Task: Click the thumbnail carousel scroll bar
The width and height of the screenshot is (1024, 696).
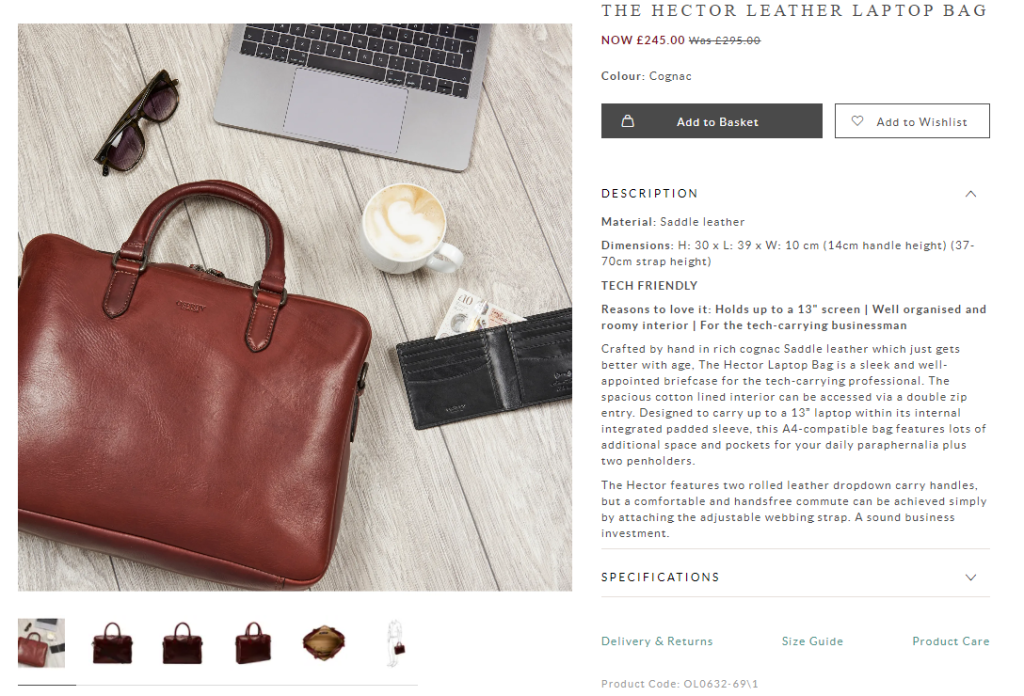Action: [x=218, y=685]
